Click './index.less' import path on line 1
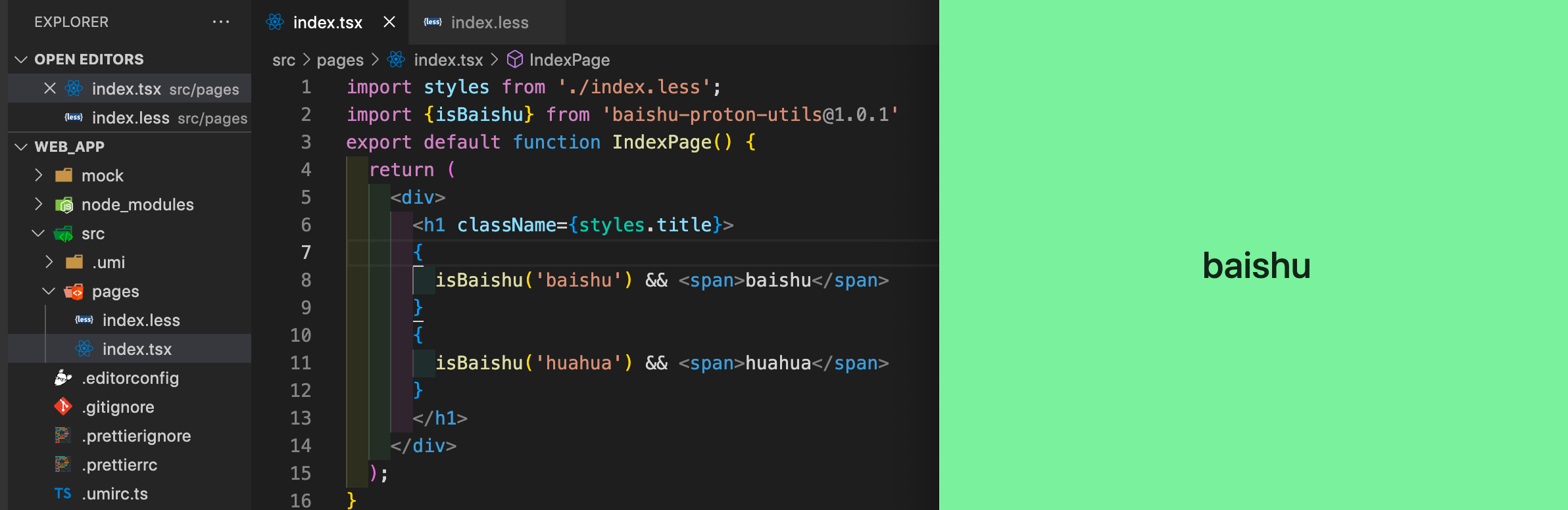This screenshot has height=510, width=1568. pyautogui.click(x=634, y=87)
